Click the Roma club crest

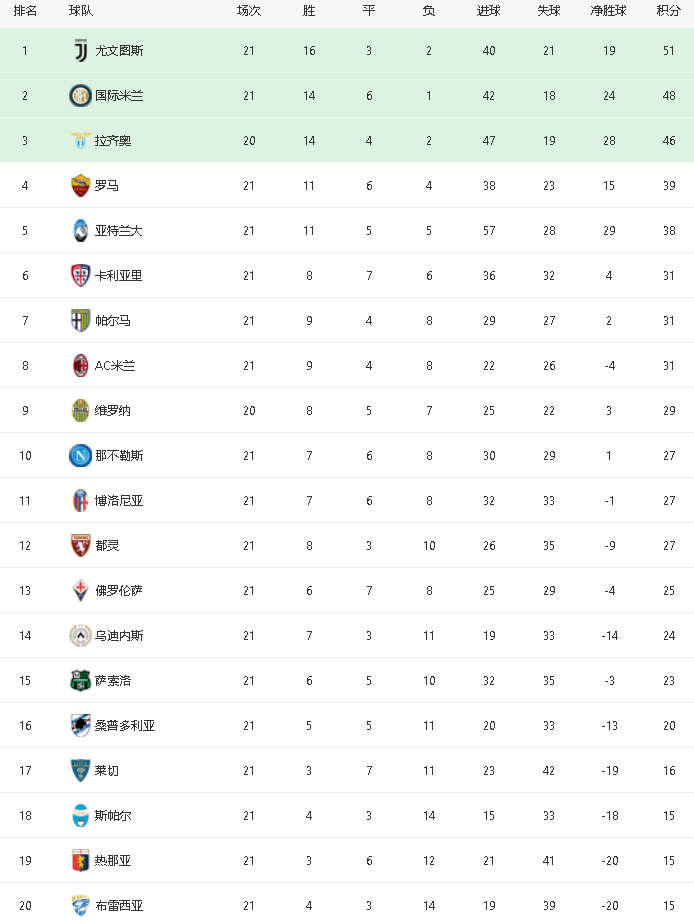[80, 185]
